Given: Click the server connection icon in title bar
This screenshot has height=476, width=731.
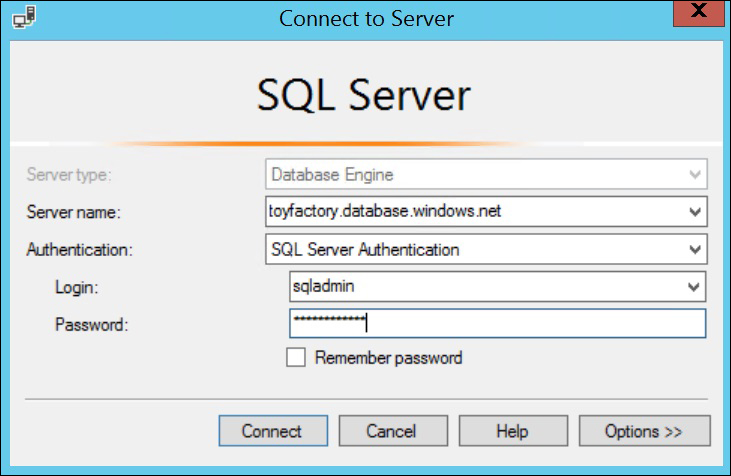Looking at the screenshot, I should point(24,17).
